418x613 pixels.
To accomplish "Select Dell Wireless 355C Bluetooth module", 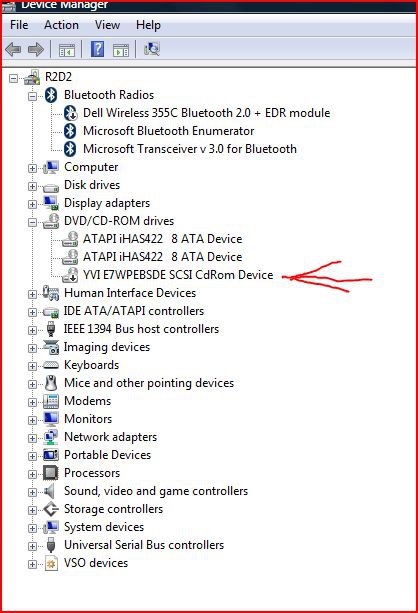I will click(206, 113).
